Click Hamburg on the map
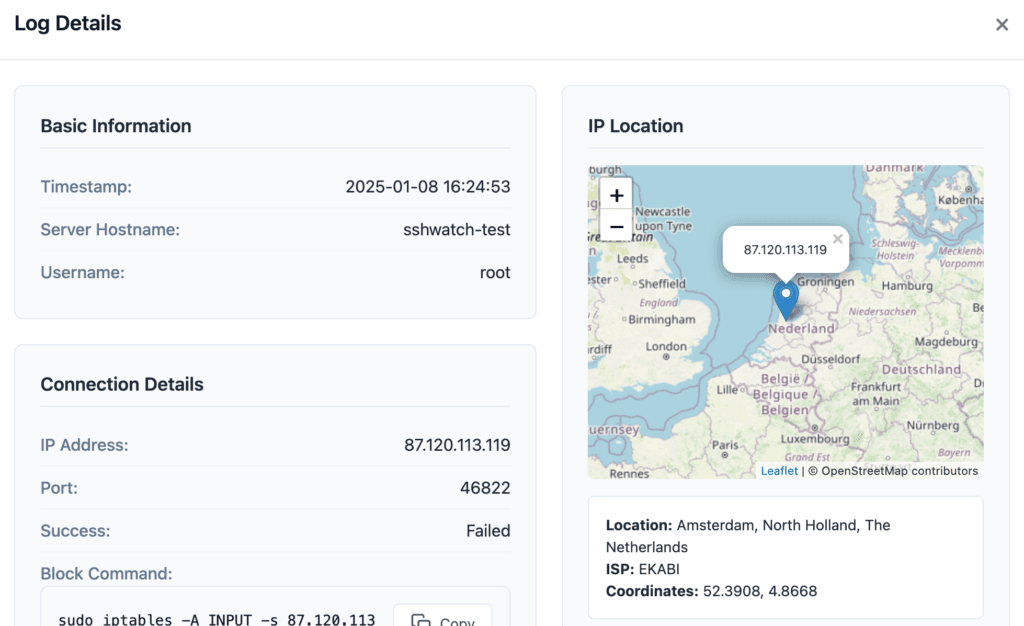 click(907, 287)
